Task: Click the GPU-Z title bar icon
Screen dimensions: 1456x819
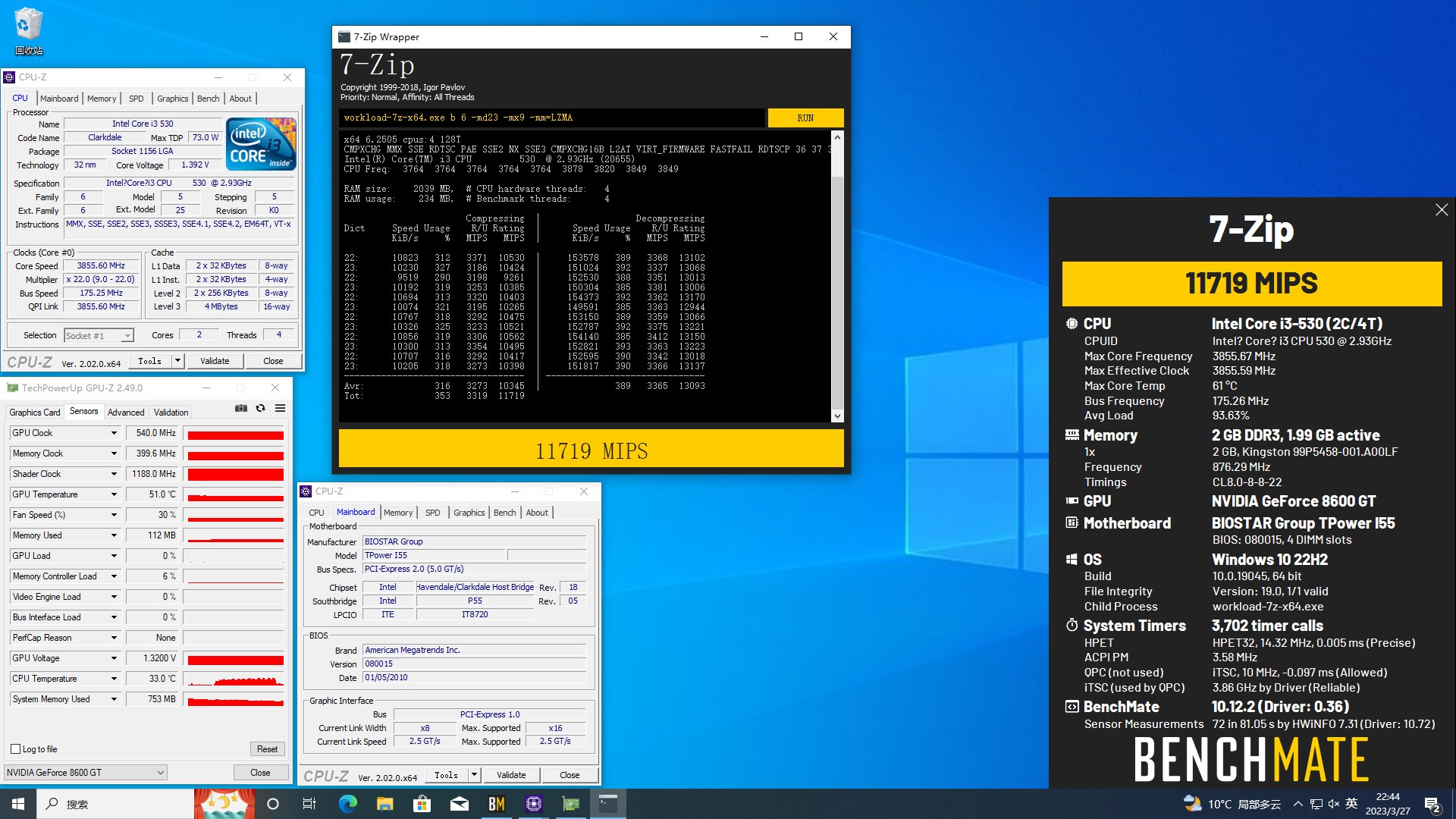Action: pos(12,388)
